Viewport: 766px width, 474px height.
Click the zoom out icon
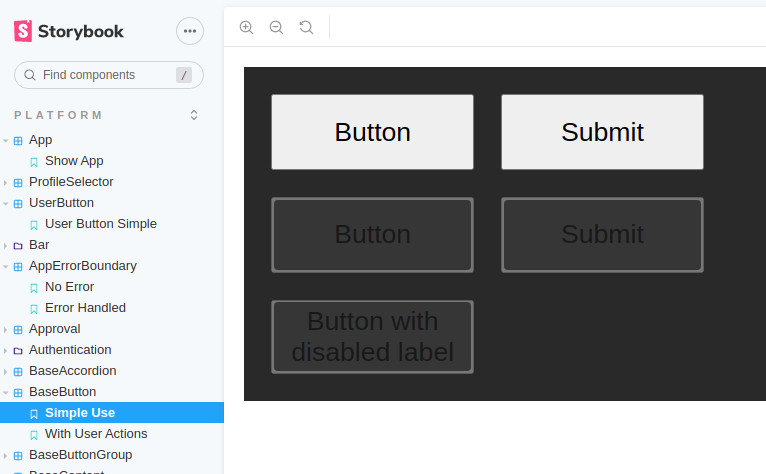tap(277, 27)
